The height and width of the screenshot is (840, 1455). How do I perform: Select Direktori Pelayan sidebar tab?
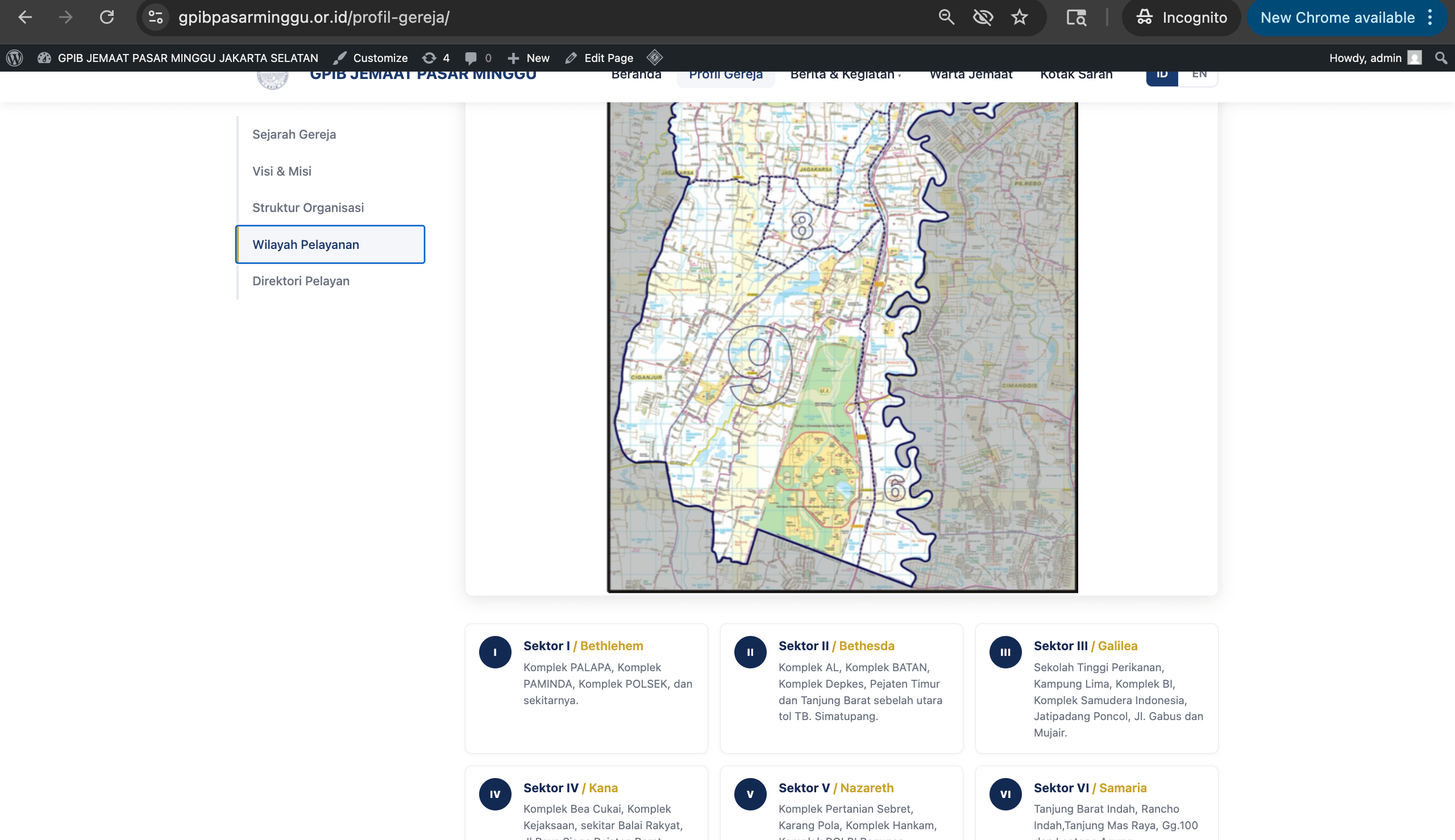[331, 281]
